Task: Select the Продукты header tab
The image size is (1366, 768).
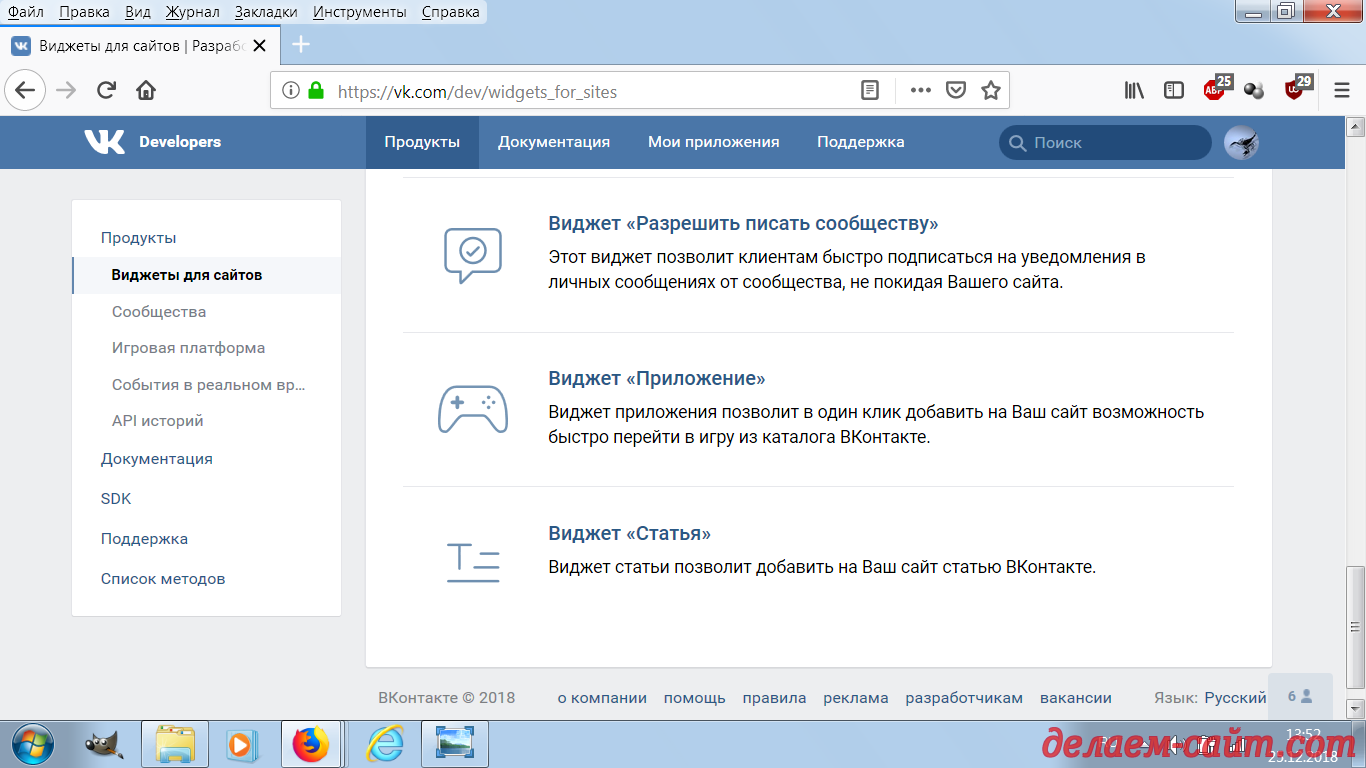Action: point(422,142)
